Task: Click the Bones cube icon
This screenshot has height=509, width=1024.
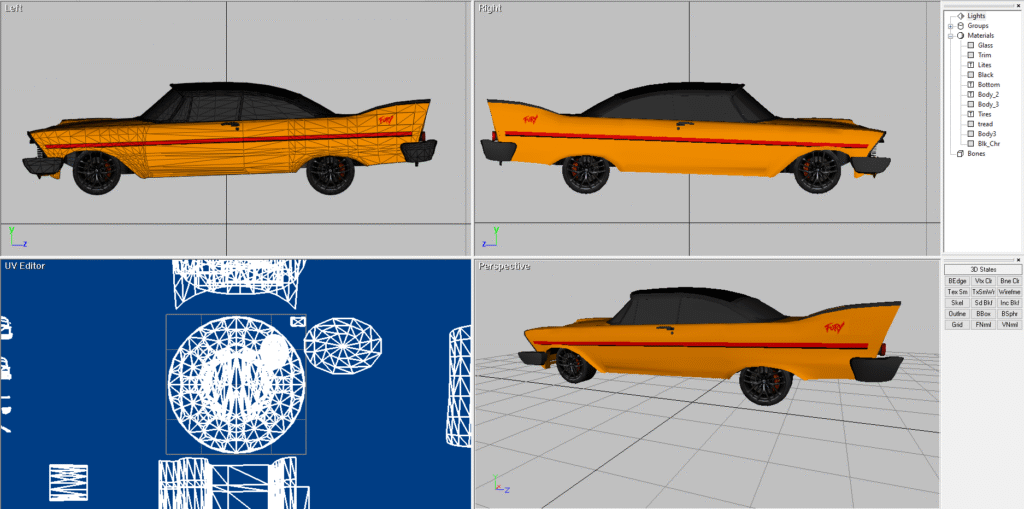Action: [960, 154]
